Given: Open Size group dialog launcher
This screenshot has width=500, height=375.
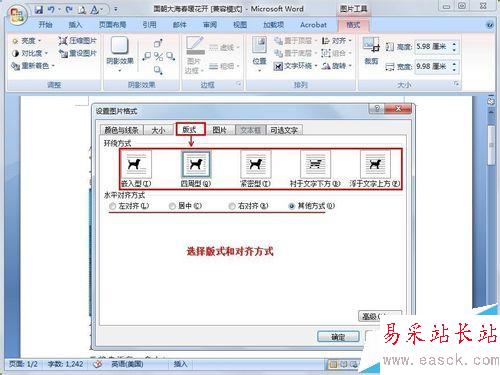Looking at the screenshot, I should click(x=457, y=84).
